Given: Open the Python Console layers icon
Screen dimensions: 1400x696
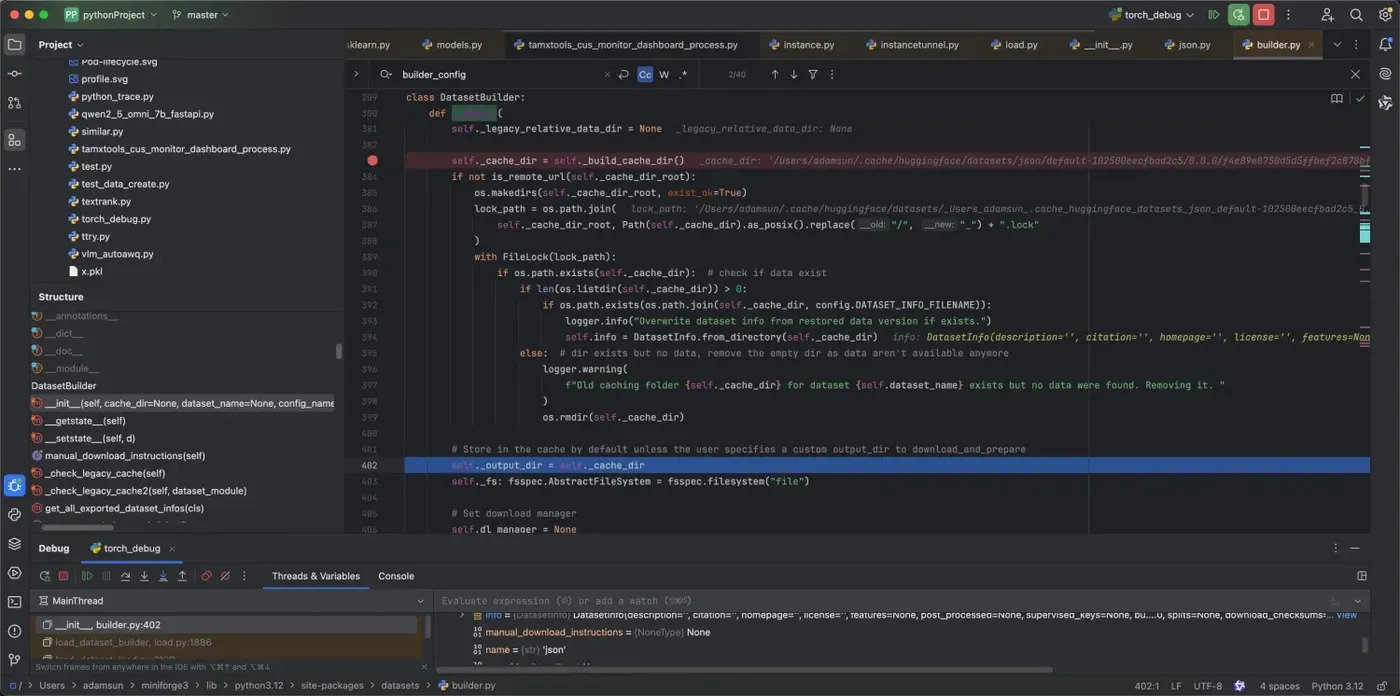Looking at the screenshot, I should point(14,544).
